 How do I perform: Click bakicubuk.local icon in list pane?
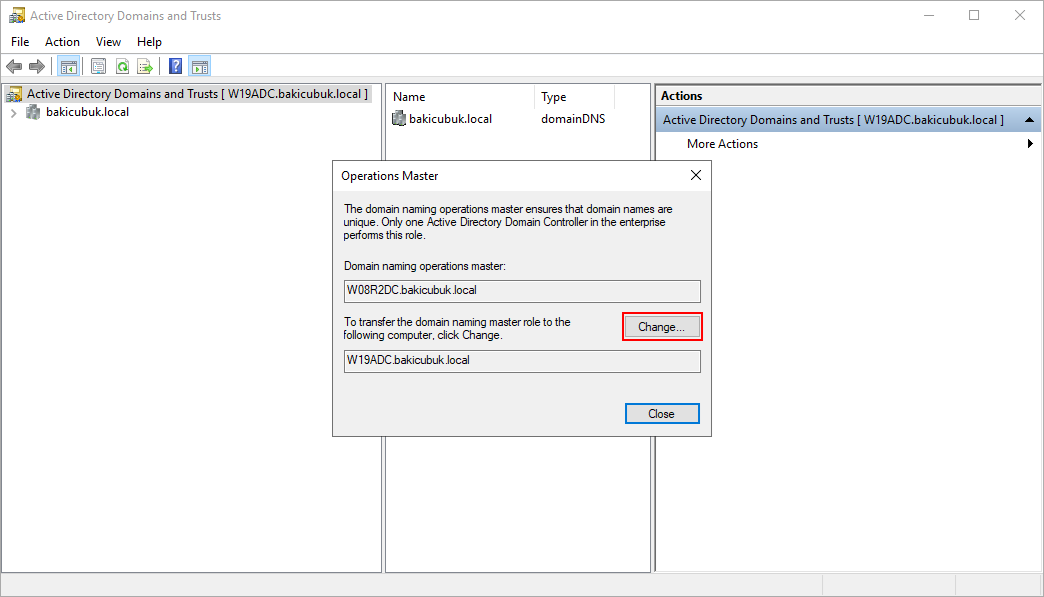(x=399, y=118)
